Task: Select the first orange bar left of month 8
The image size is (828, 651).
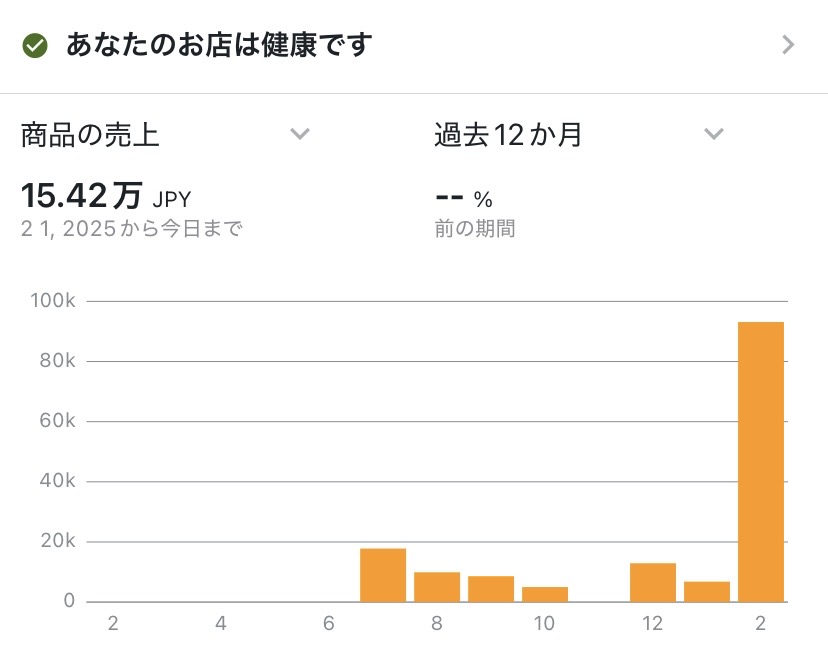Action: 383,575
